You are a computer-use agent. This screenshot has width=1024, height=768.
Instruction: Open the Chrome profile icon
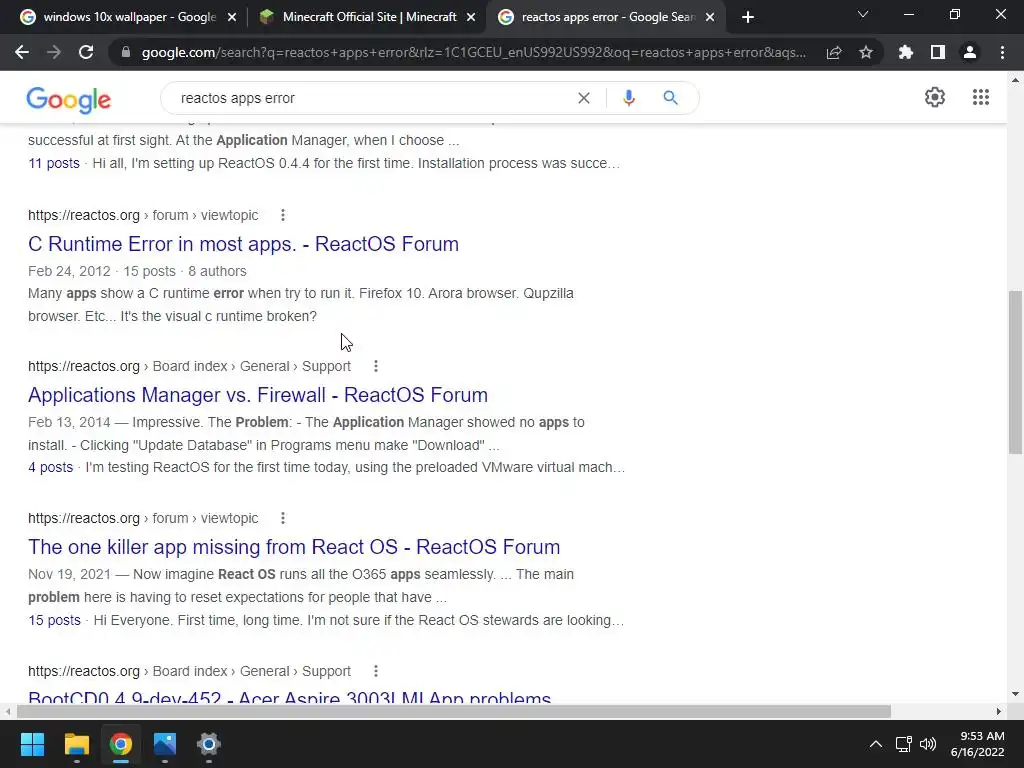coord(970,52)
